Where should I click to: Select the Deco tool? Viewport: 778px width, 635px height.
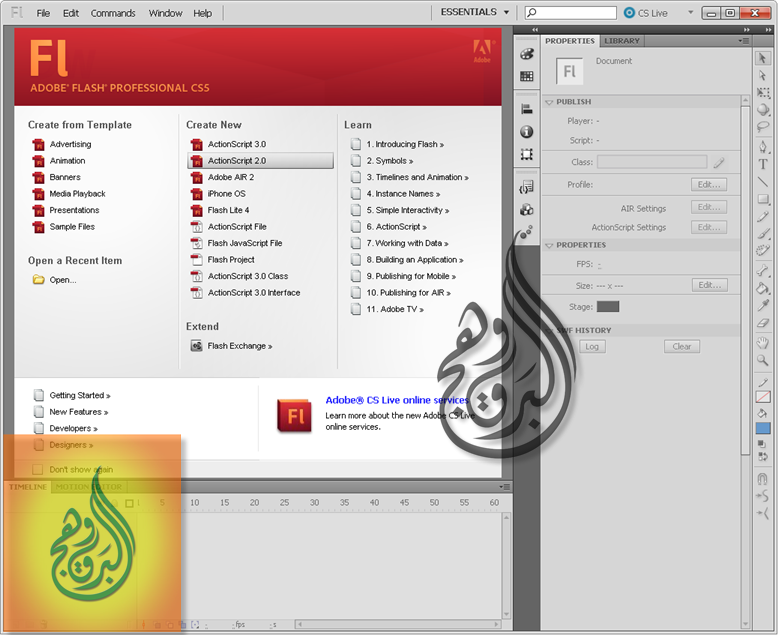point(763,251)
